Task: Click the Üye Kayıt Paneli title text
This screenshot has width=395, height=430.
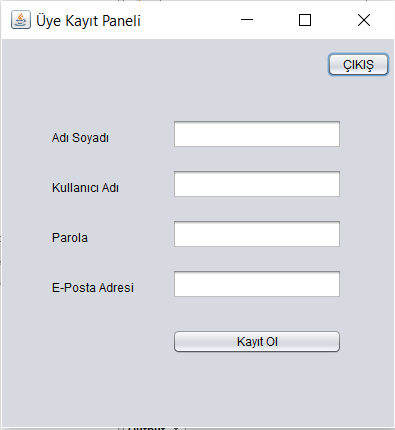Action: [88, 21]
